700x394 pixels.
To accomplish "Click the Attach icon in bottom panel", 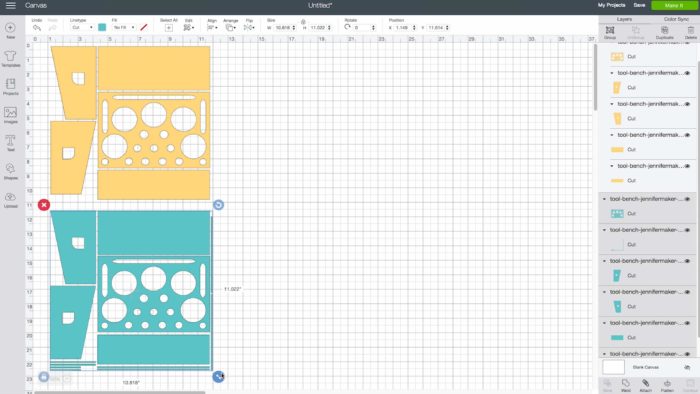I will [x=646, y=386].
